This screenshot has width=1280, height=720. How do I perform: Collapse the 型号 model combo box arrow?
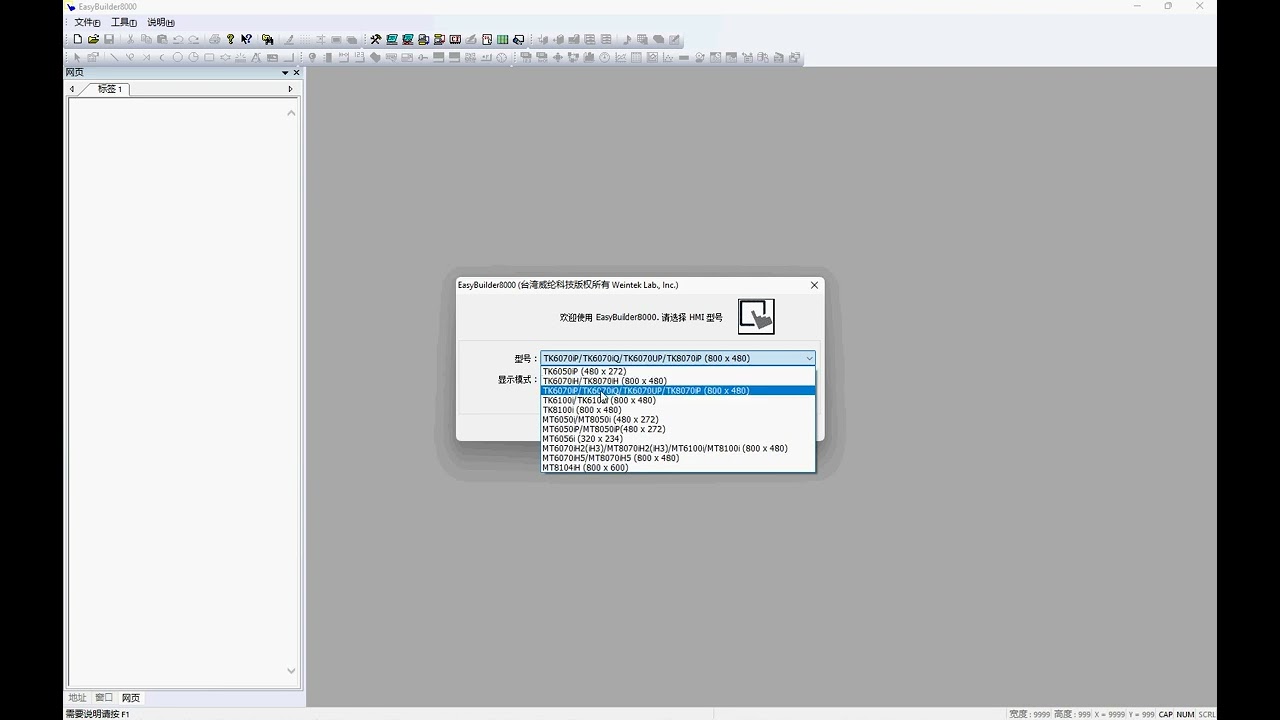[809, 358]
